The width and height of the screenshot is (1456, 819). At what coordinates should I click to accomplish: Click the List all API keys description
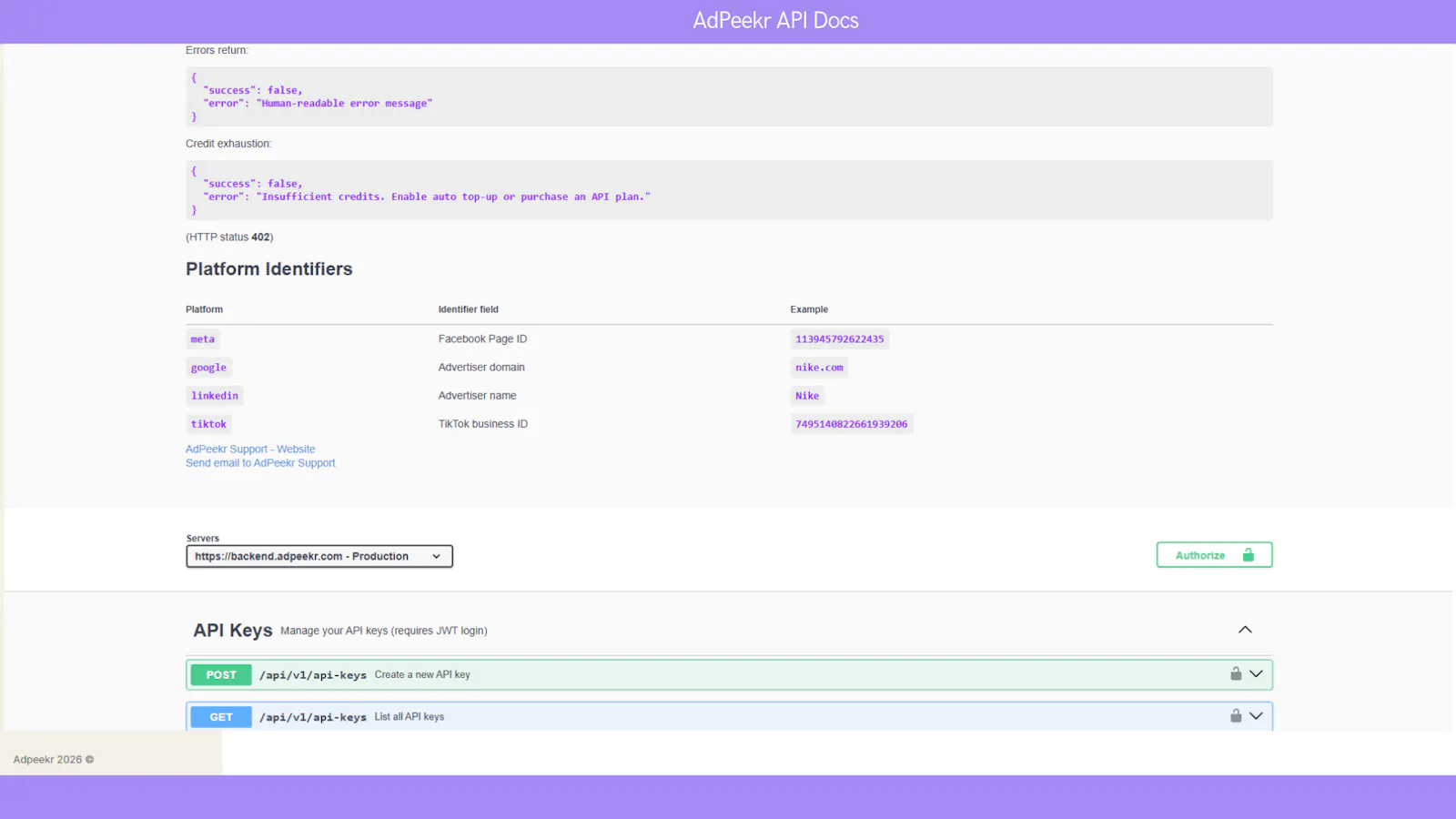point(409,717)
